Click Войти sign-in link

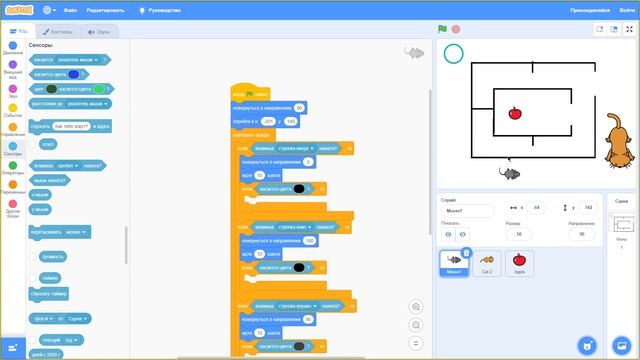[x=627, y=10]
